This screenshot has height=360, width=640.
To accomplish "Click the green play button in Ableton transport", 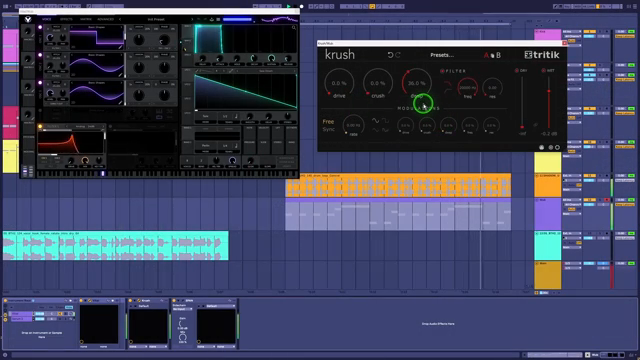I will [x=289, y=7].
